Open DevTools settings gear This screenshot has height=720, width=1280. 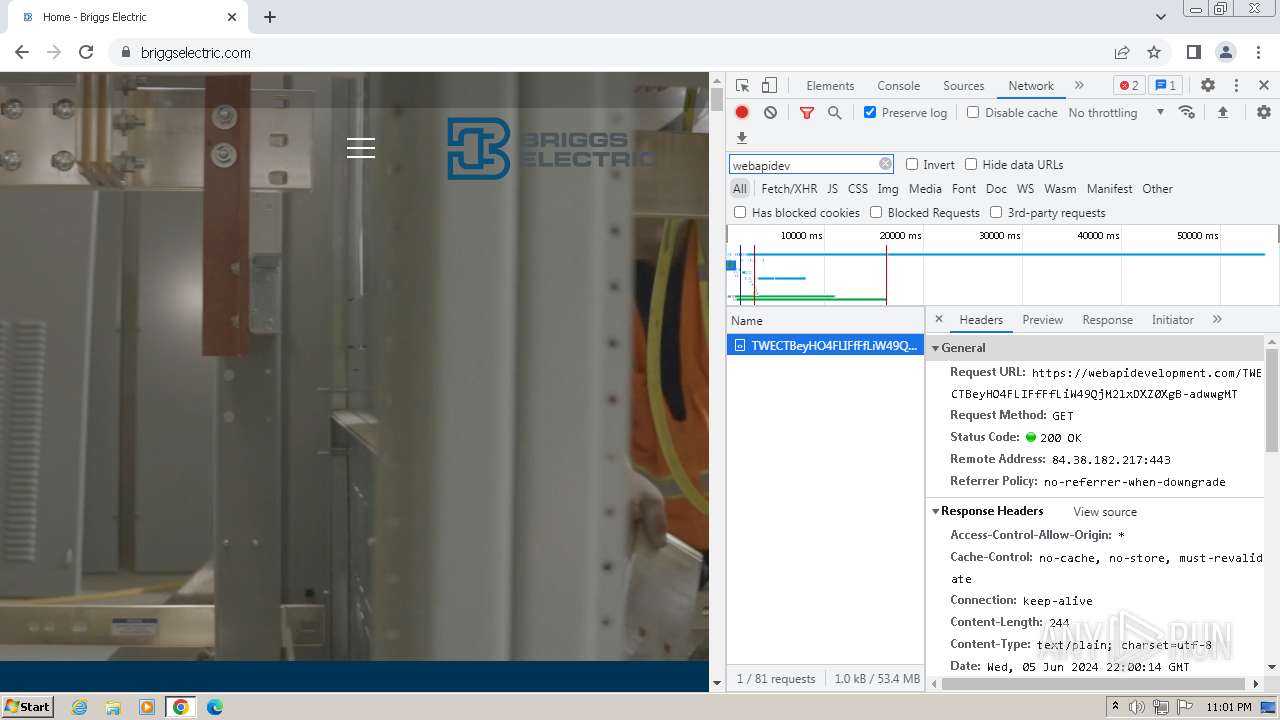click(x=1208, y=86)
